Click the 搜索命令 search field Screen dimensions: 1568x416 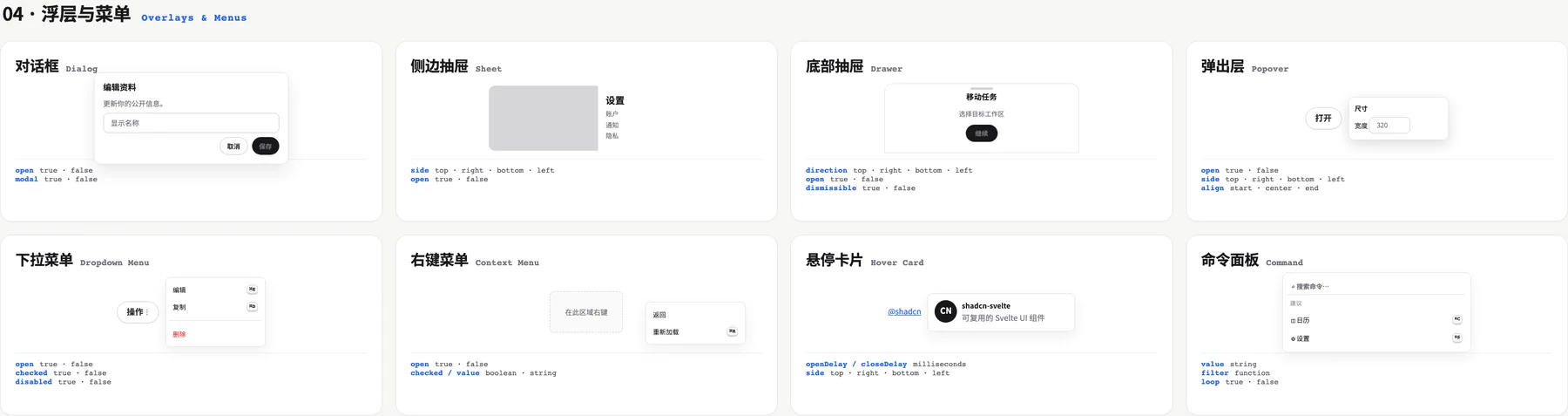point(1376,286)
